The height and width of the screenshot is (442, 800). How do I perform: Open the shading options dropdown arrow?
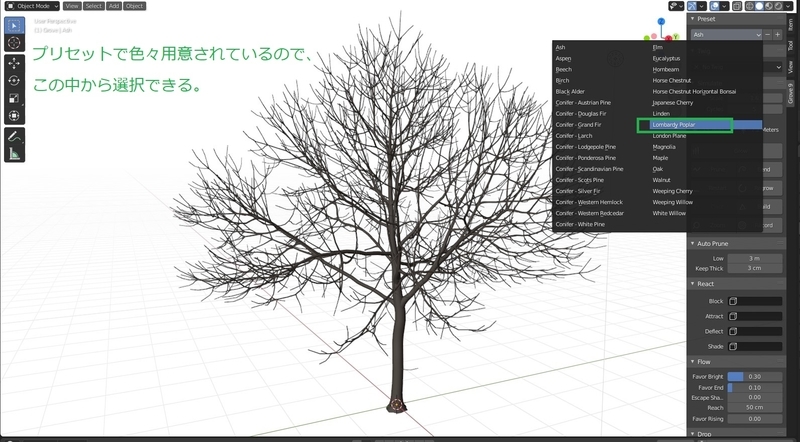788,6
